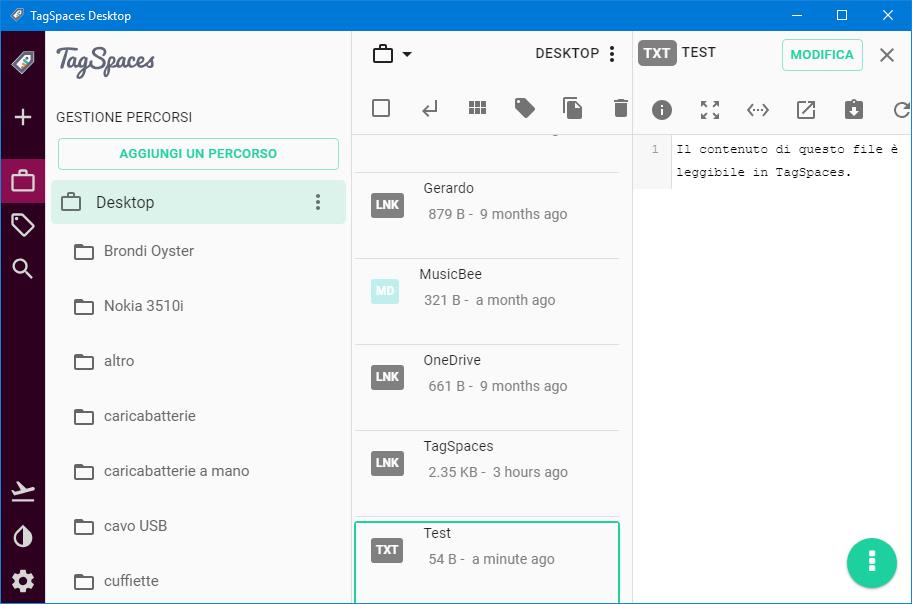Click the TXT badge in preview header
Viewport: 912px width, 604px height.
click(x=657, y=53)
